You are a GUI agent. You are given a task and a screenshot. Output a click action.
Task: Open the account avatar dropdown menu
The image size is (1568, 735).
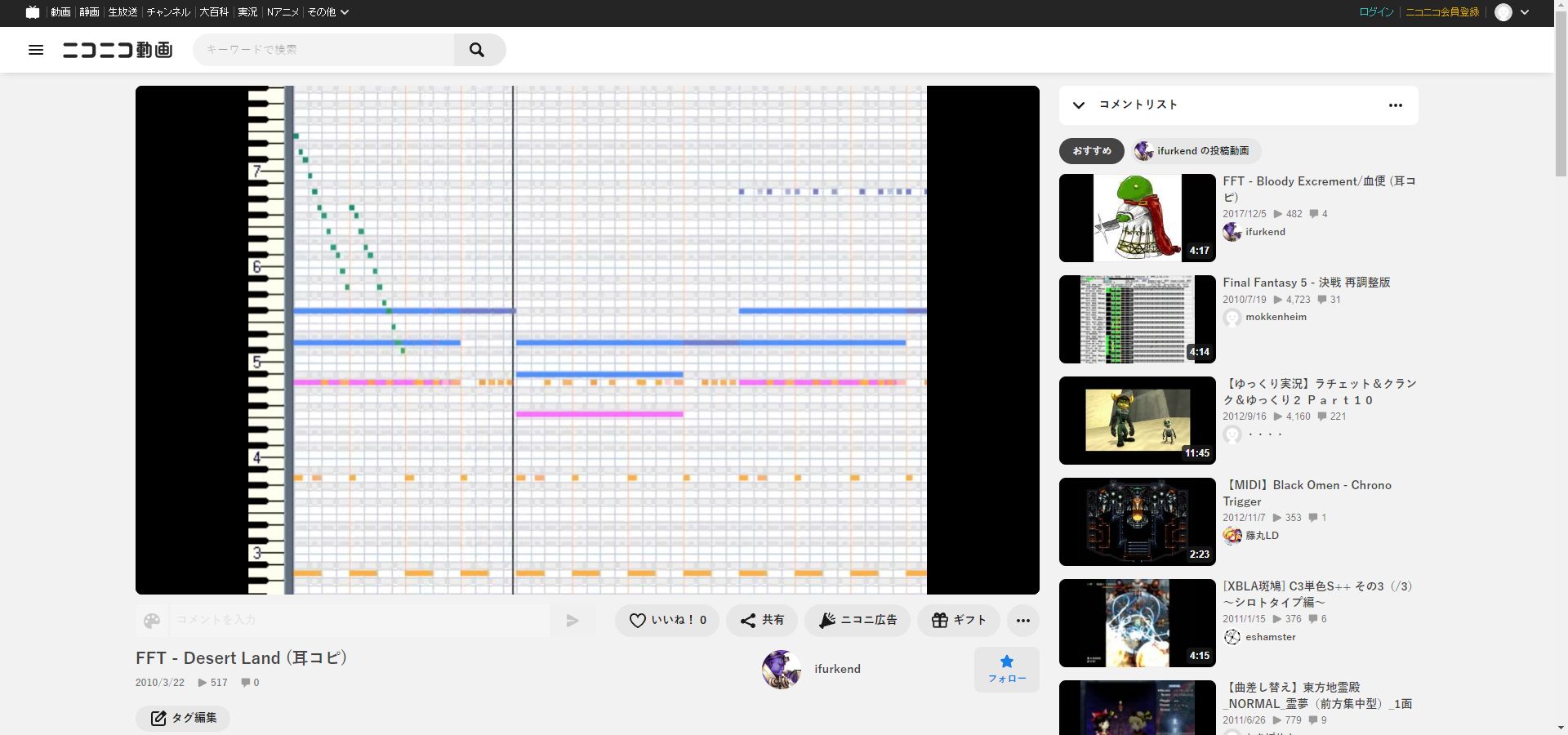(1512, 12)
